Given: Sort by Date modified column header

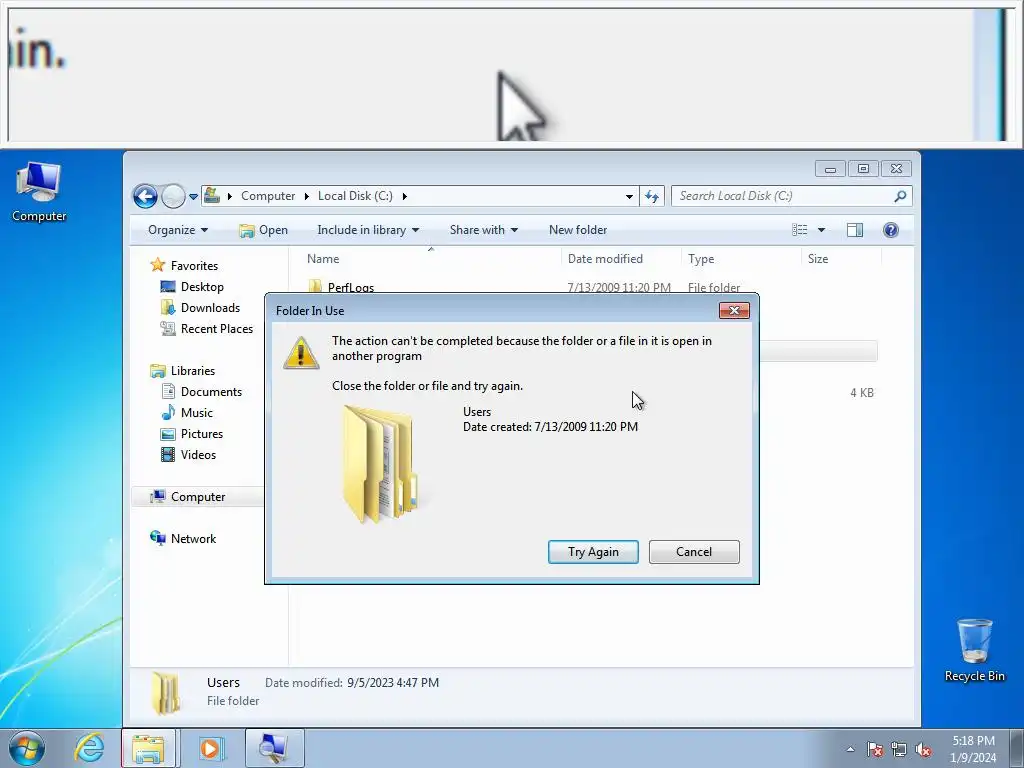Looking at the screenshot, I should tap(621, 259).
